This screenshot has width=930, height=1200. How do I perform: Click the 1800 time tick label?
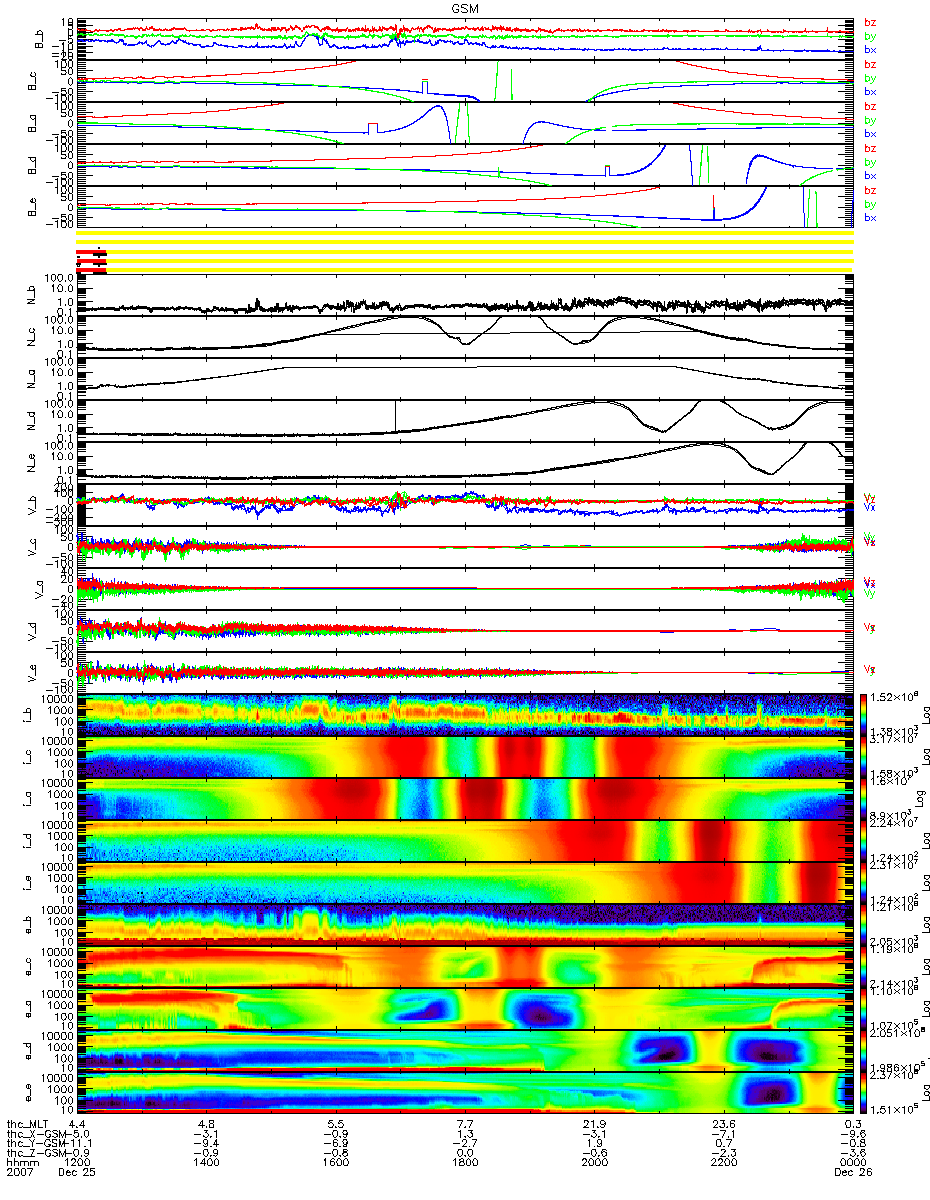click(465, 1163)
